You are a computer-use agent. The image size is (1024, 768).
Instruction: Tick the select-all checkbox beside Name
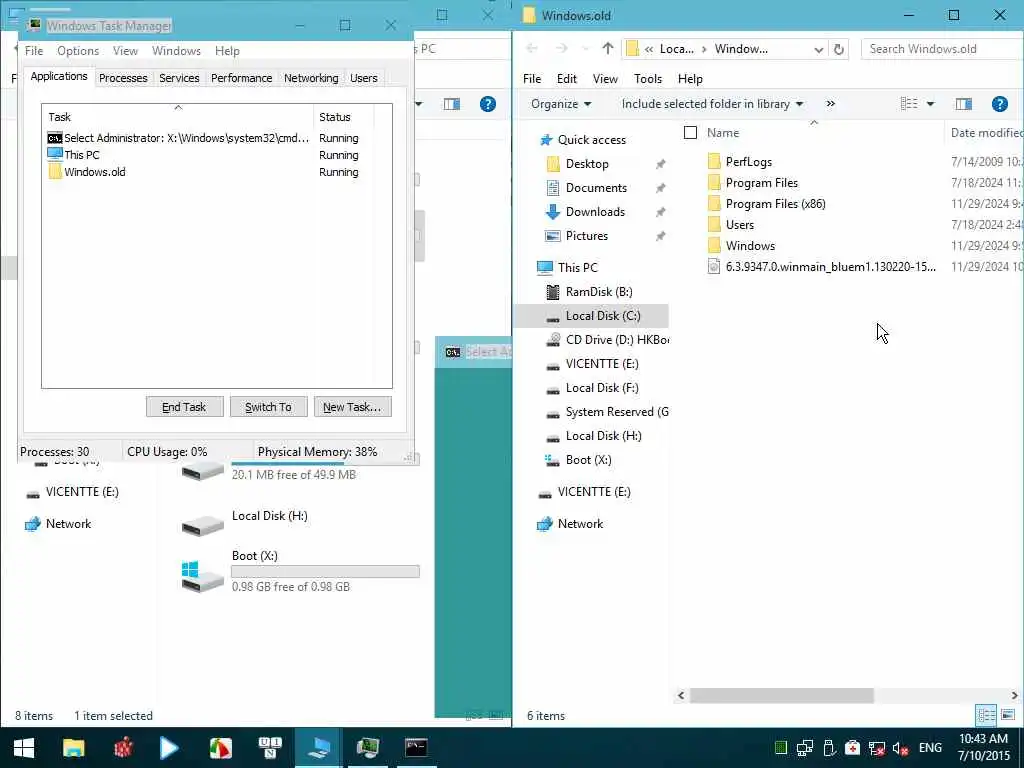coord(690,133)
